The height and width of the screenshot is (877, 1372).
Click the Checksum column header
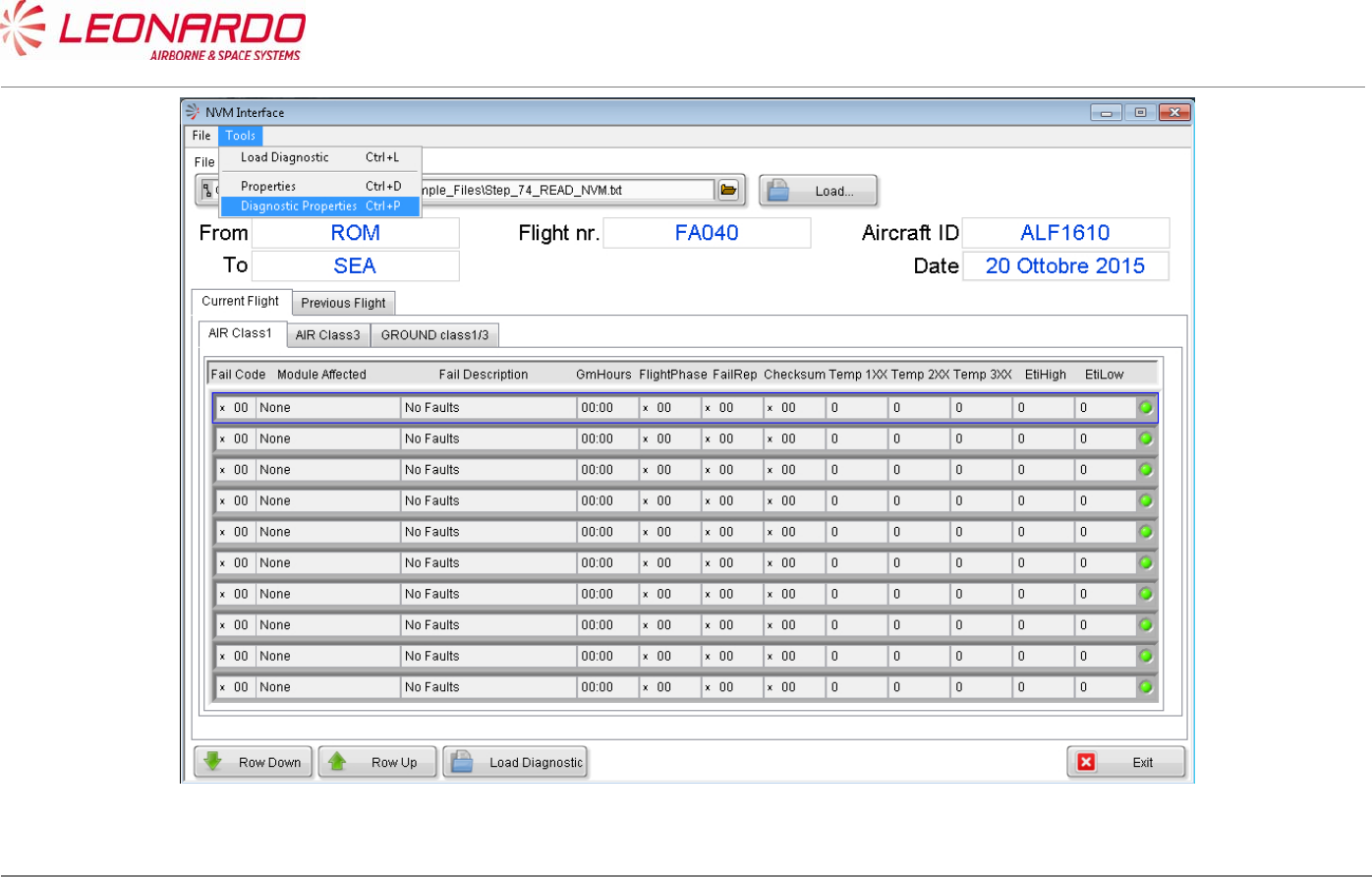(794, 375)
